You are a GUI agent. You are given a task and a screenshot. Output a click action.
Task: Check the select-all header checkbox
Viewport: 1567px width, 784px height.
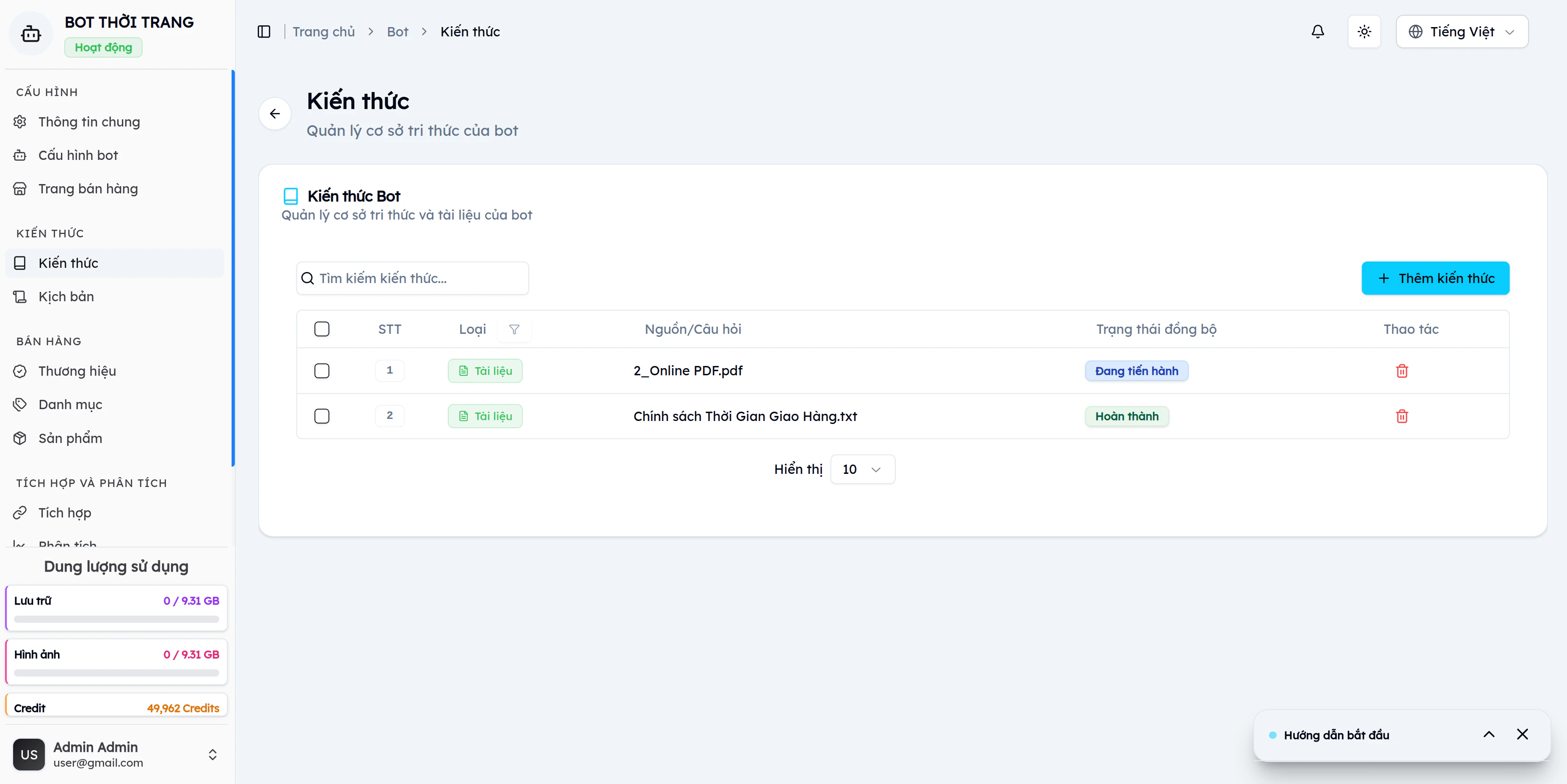322,330
